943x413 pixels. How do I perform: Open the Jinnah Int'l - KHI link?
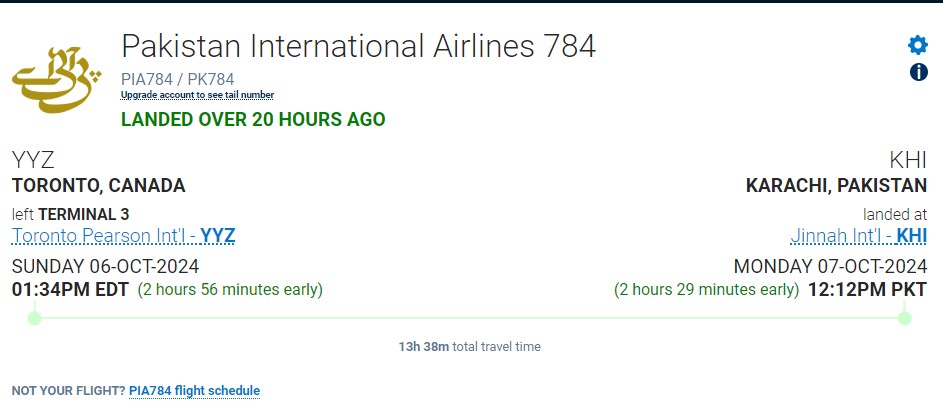coord(858,236)
